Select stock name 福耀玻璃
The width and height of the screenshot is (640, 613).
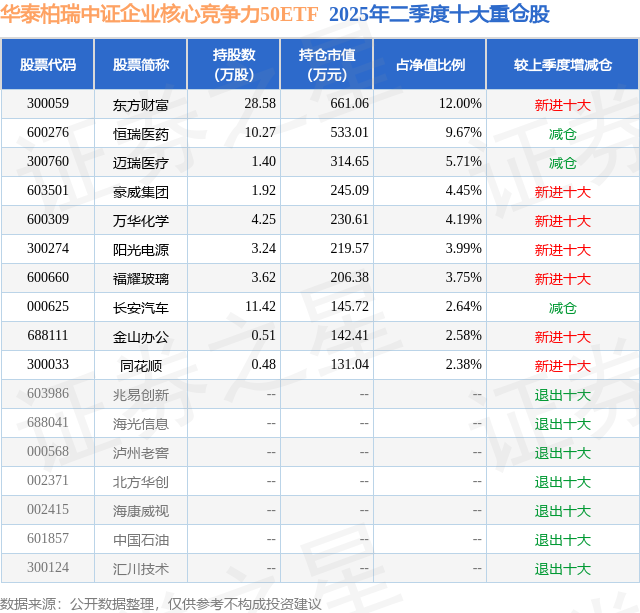(141, 279)
